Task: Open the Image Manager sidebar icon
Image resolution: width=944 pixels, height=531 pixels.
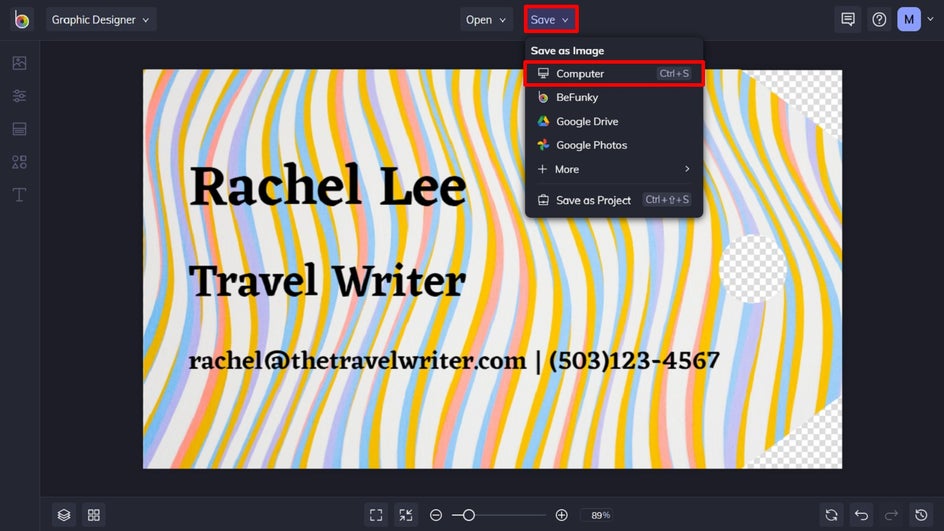Action: [x=19, y=63]
